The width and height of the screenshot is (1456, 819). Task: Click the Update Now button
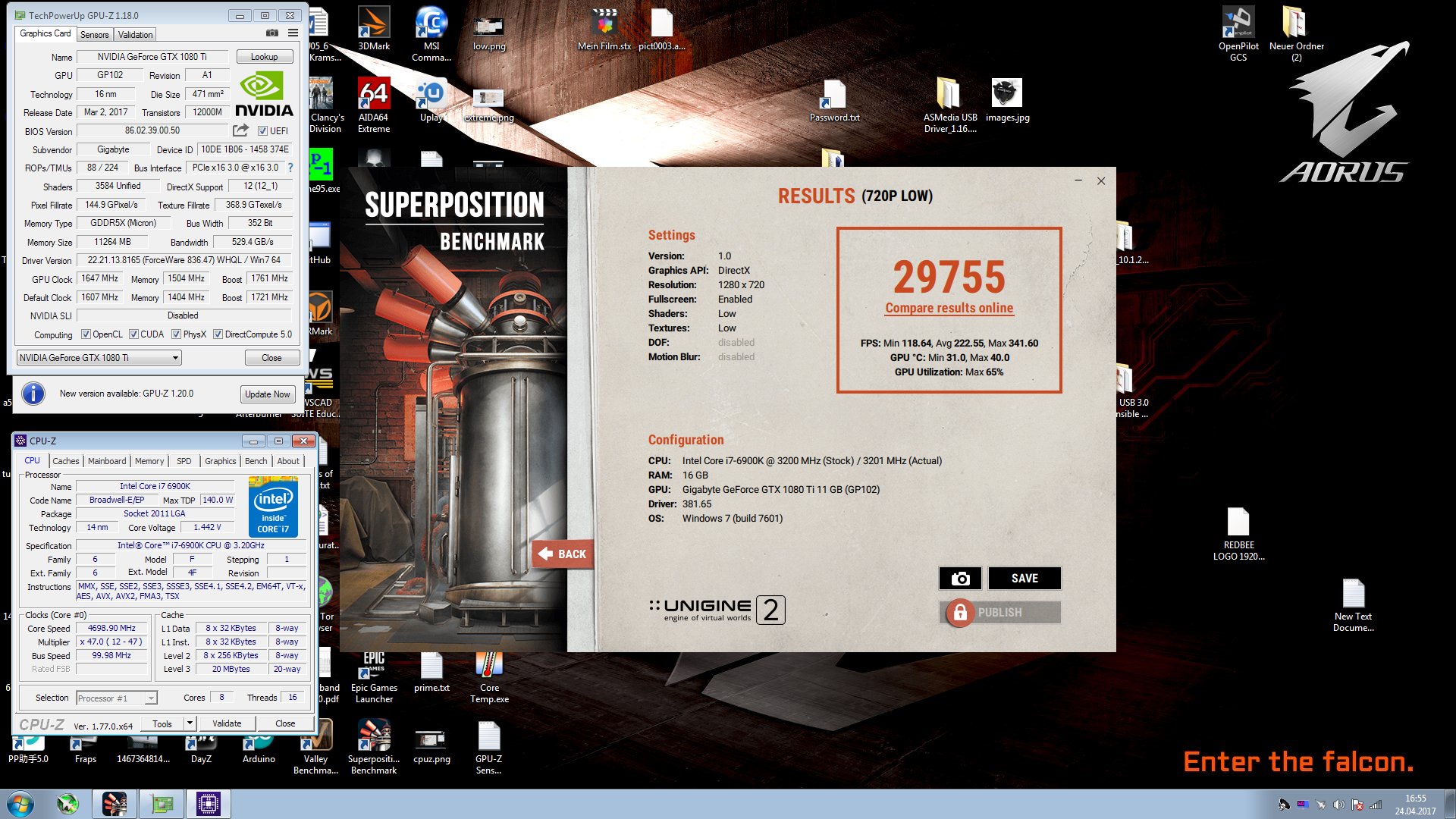point(267,394)
